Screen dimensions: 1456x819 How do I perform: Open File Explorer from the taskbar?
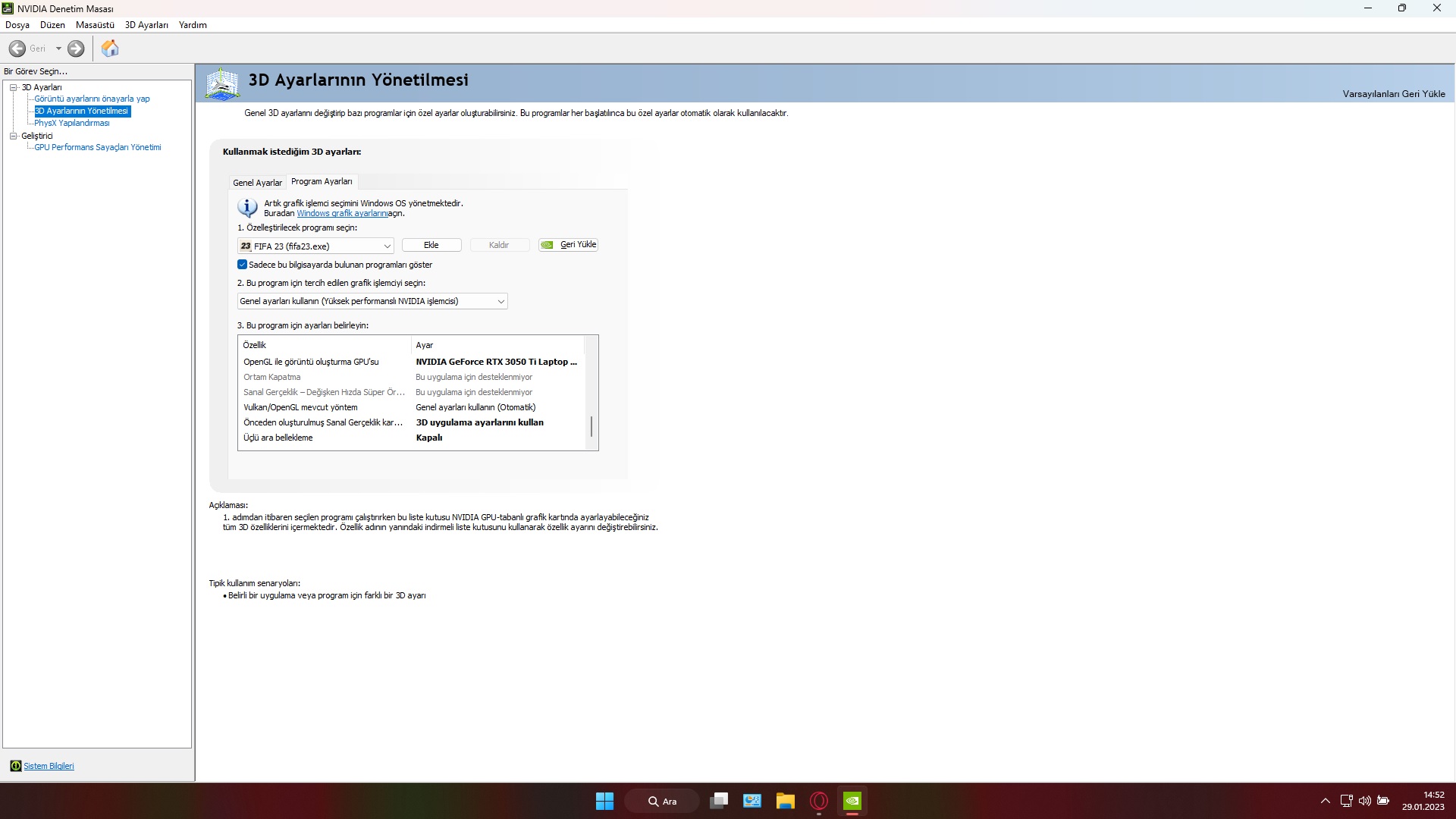pos(786,801)
